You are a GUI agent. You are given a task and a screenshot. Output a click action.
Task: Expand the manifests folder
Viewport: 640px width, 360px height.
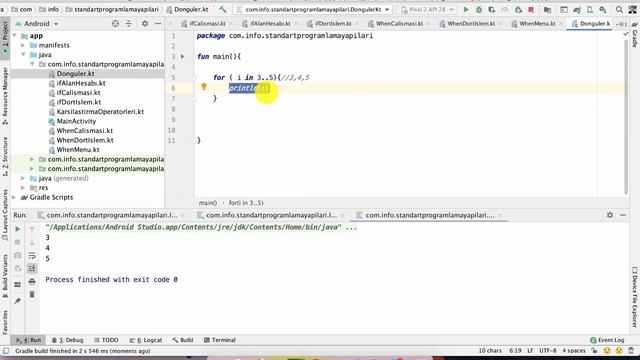pyautogui.click(x=23, y=45)
